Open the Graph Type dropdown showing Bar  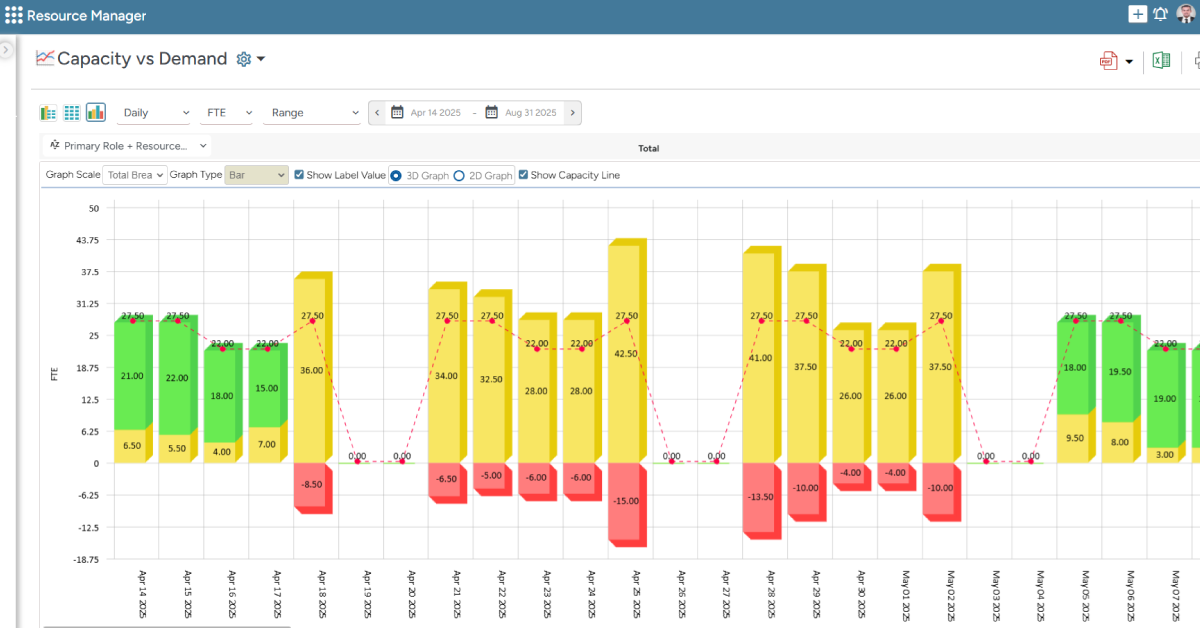coord(256,174)
